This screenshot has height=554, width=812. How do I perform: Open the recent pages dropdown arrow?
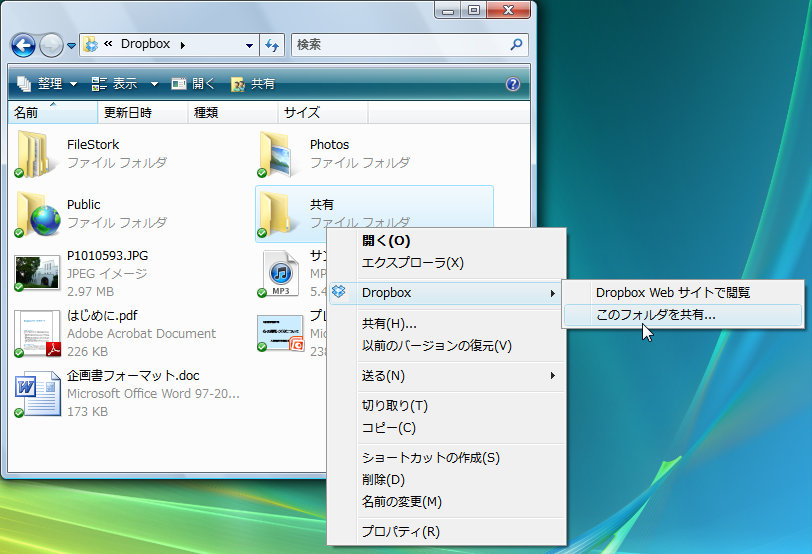tap(71, 46)
